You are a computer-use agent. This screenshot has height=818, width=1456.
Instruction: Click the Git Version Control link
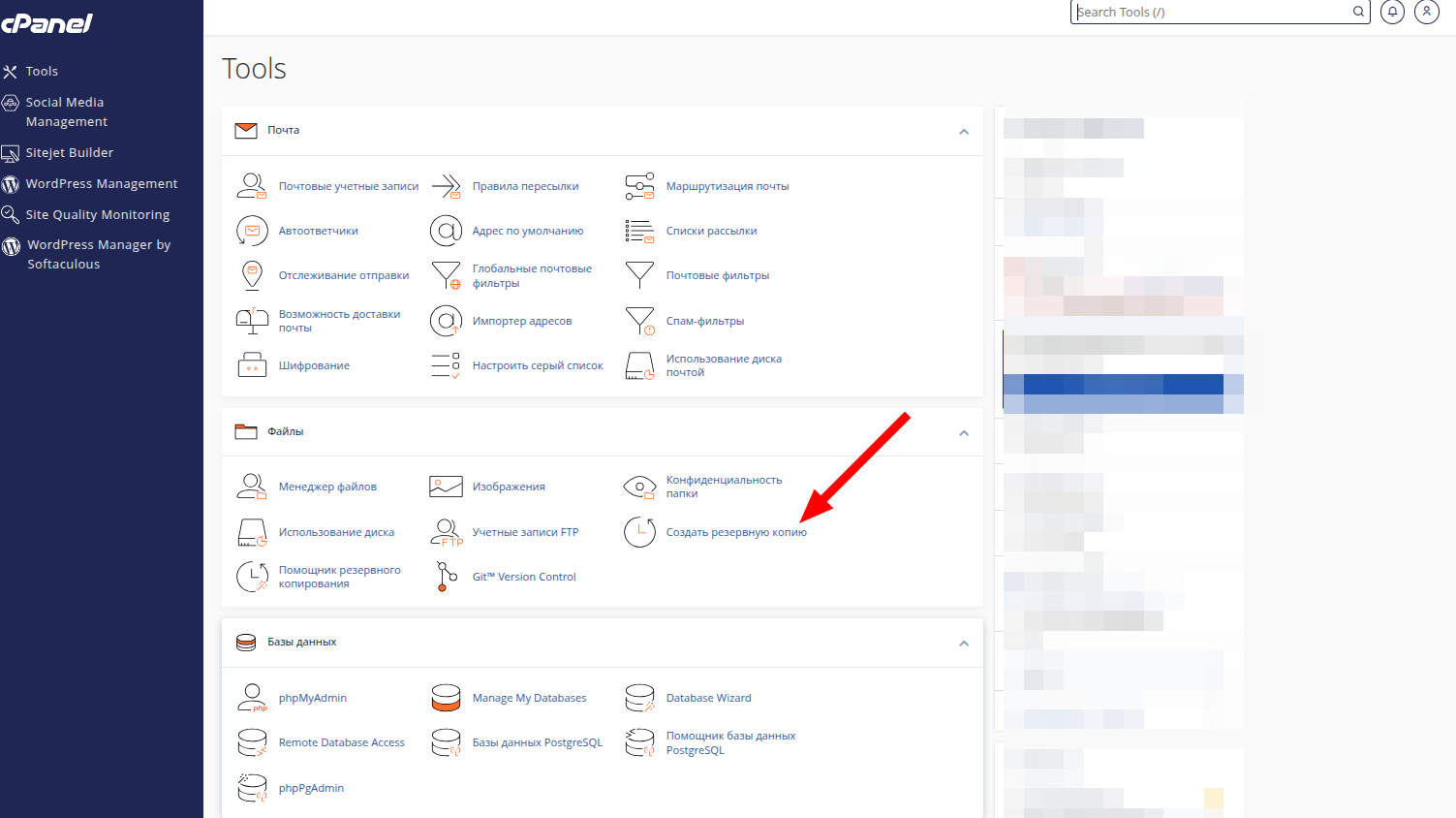(524, 577)
